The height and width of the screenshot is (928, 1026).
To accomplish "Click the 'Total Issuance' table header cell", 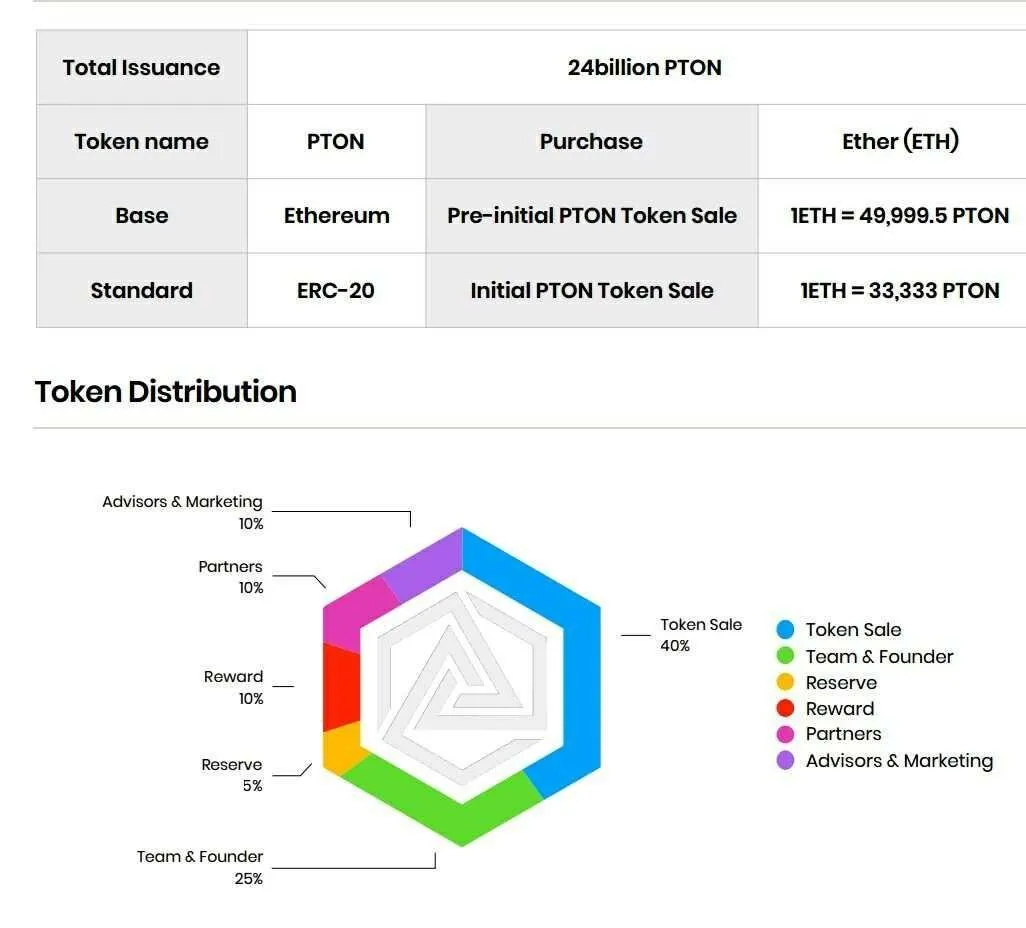I will click(141, 67).
